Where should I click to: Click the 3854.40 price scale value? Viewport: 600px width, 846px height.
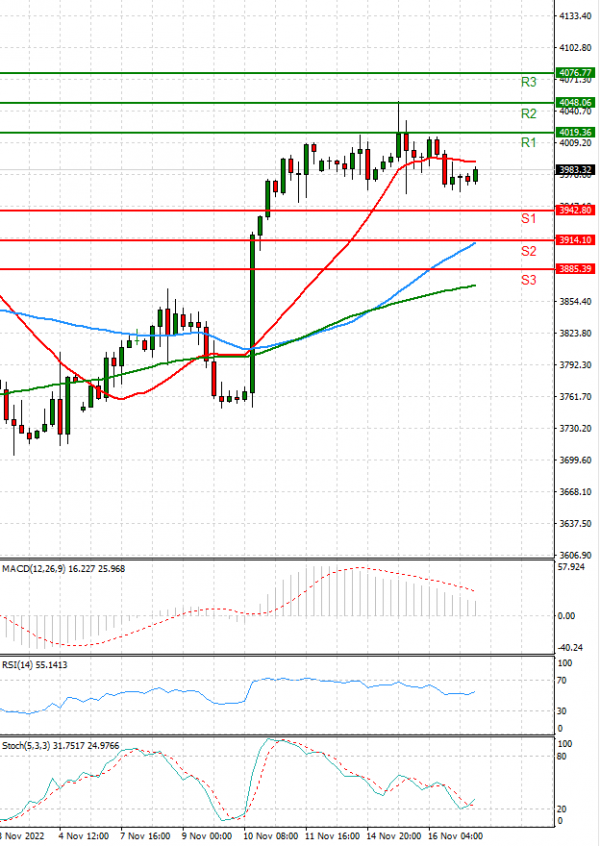coord(575,301)
